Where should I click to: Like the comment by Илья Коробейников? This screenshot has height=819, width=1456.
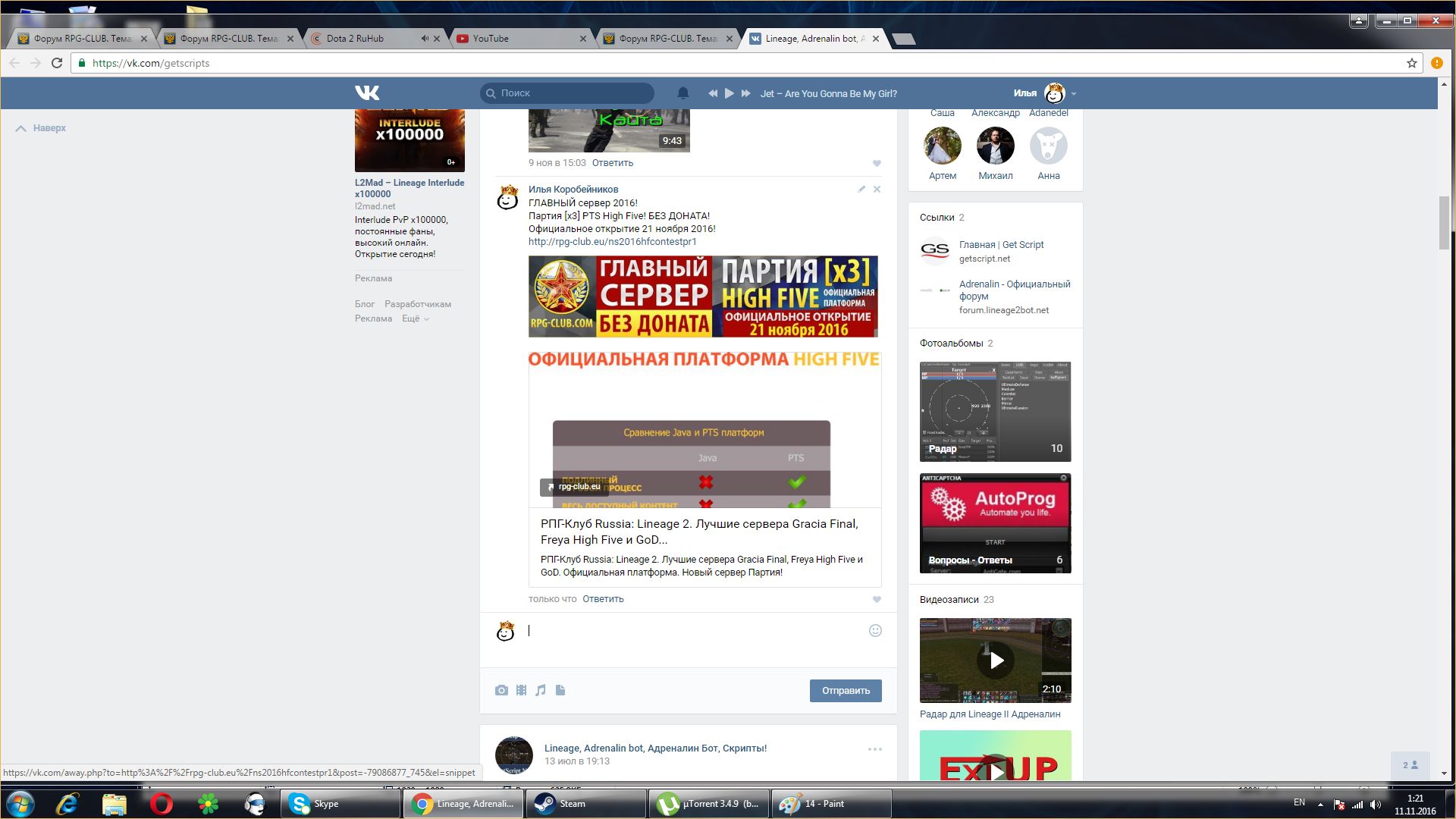877,600
